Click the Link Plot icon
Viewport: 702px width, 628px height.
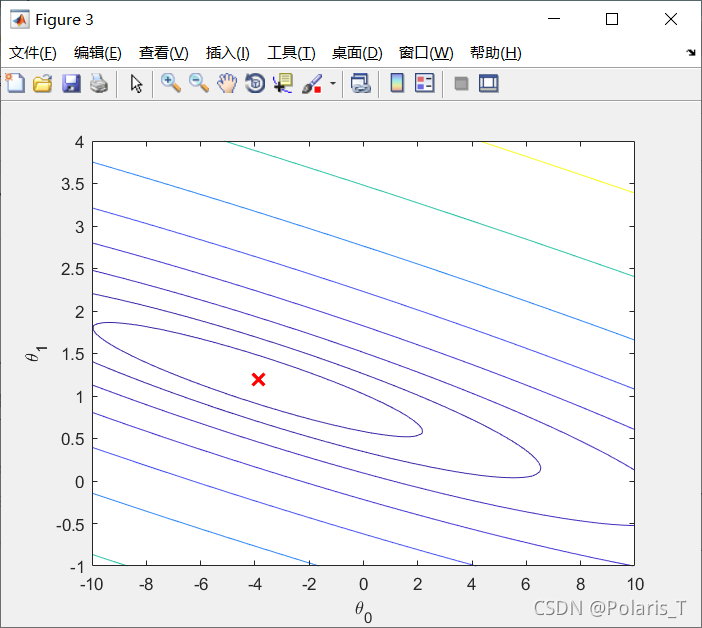361,83
